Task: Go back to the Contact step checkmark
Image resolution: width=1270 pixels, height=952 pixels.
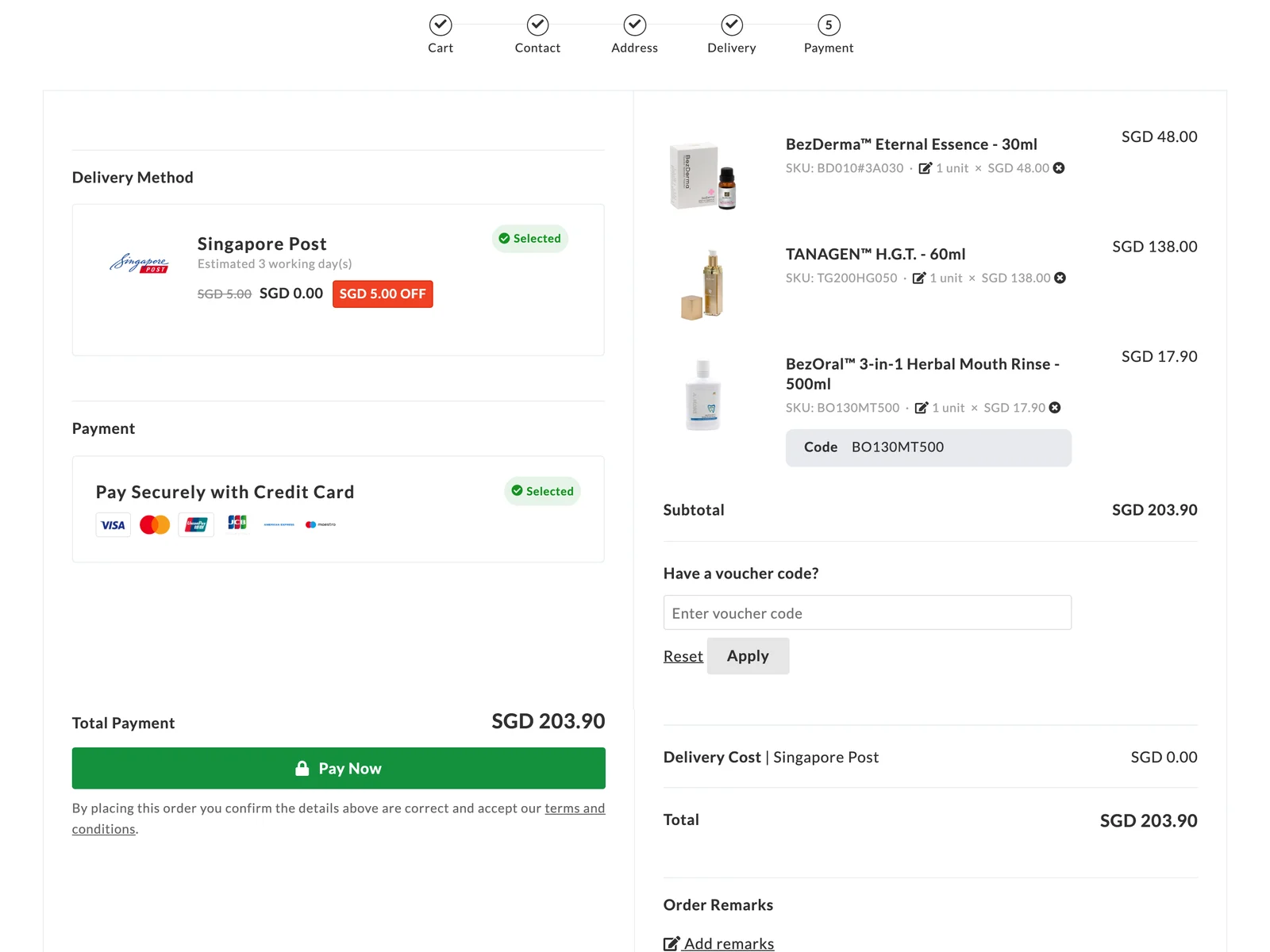Action: [x=537, y=25]
